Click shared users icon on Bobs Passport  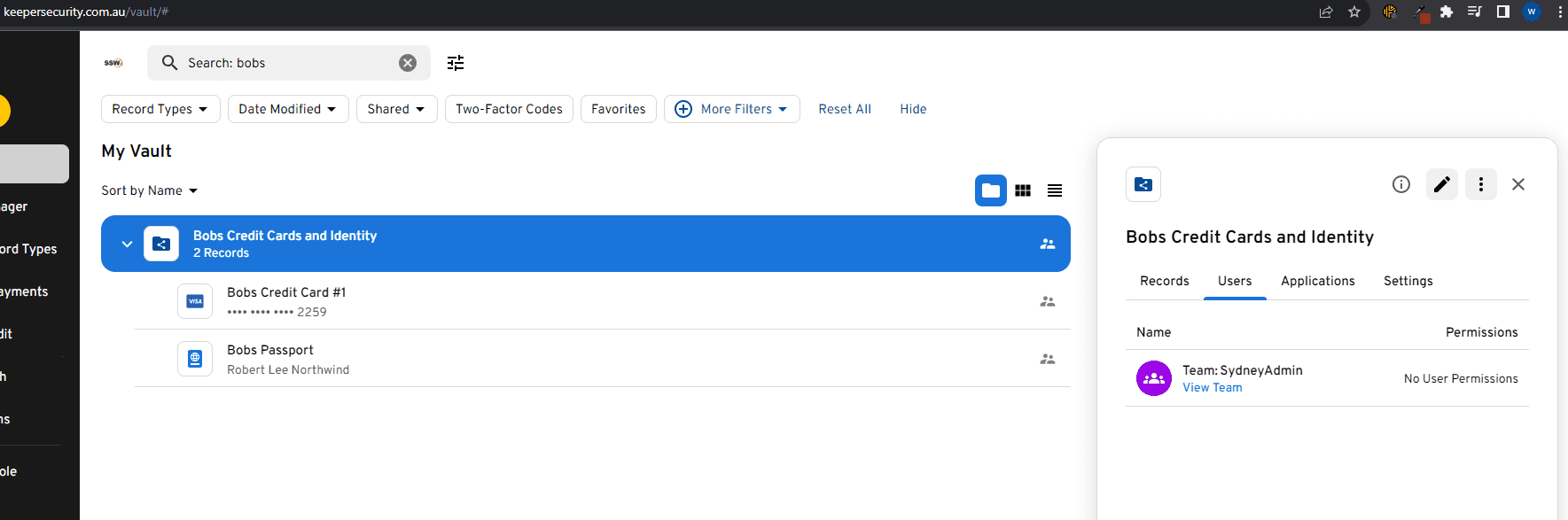click(x=1048, y=359)
